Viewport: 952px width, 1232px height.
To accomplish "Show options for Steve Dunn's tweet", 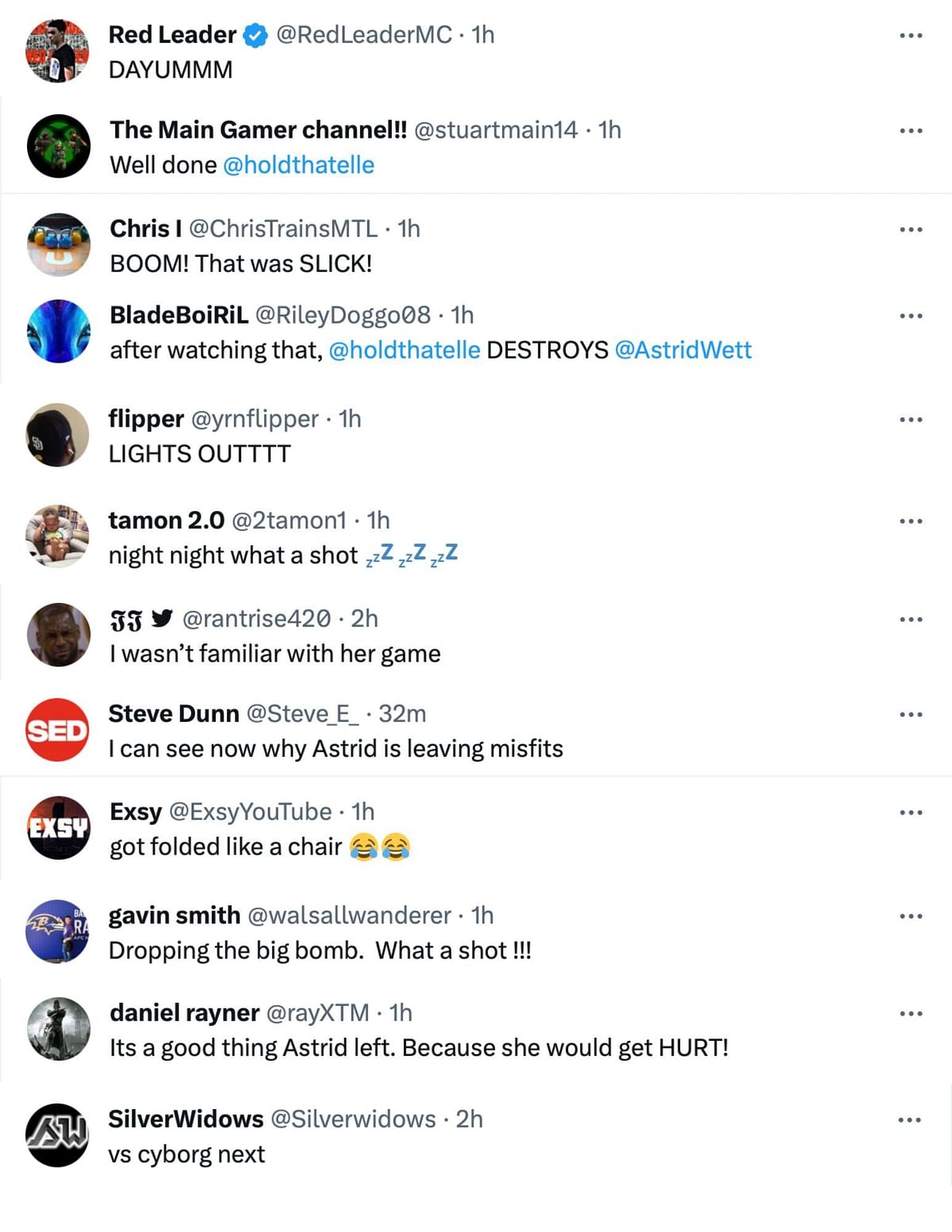I will pos(911,715).
